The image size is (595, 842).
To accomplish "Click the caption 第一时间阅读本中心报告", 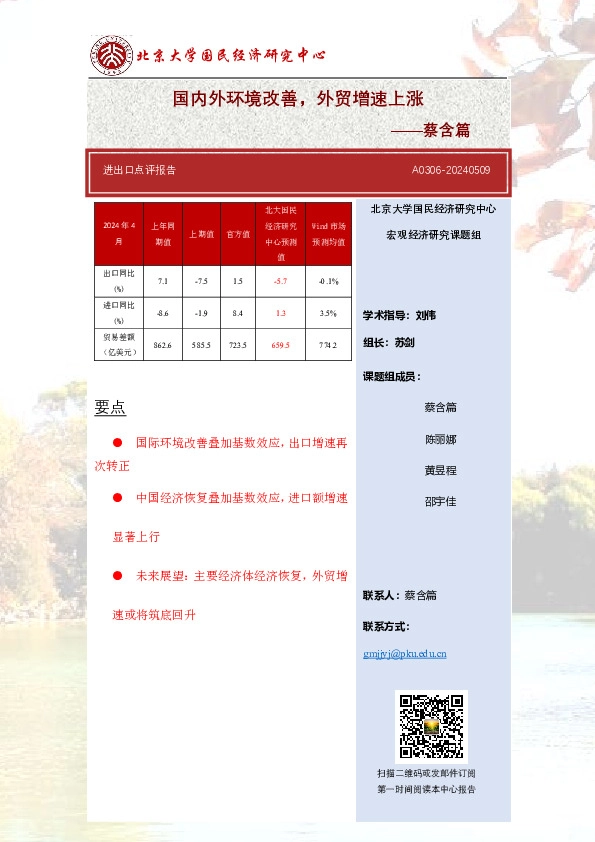I will point(426,789).
